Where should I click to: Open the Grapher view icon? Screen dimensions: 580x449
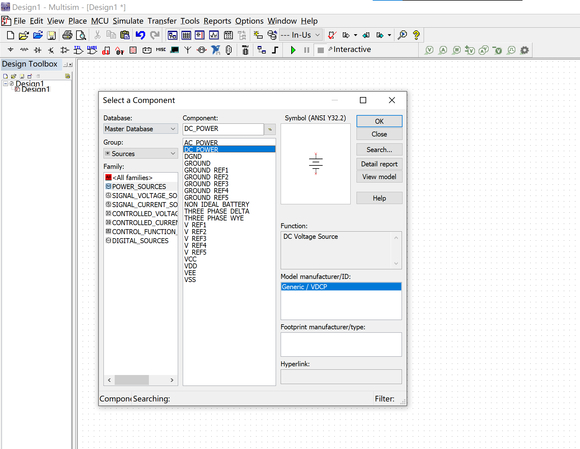[214, 35]
